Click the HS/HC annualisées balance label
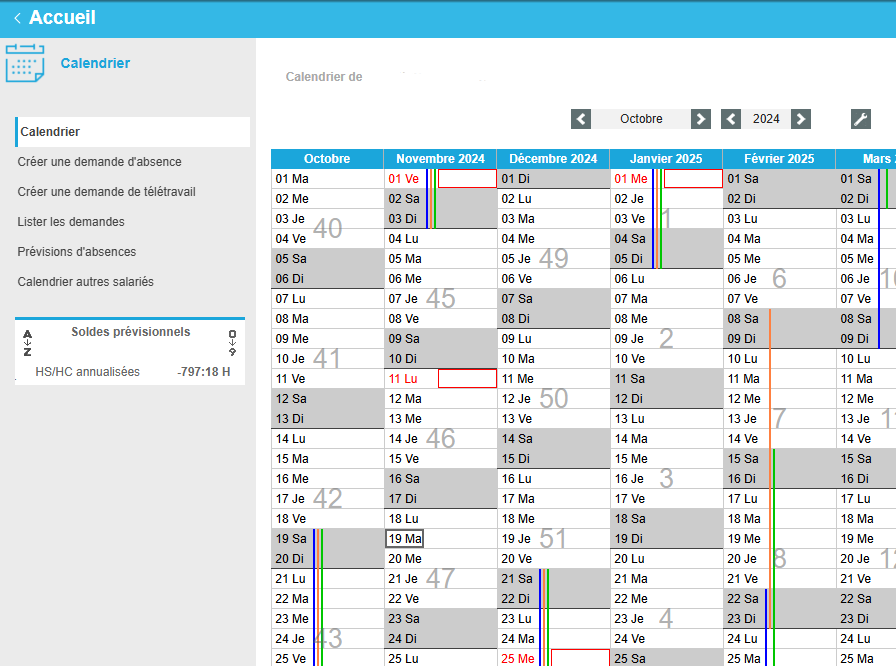The image size is (896, 666). [x=87, y=372]
